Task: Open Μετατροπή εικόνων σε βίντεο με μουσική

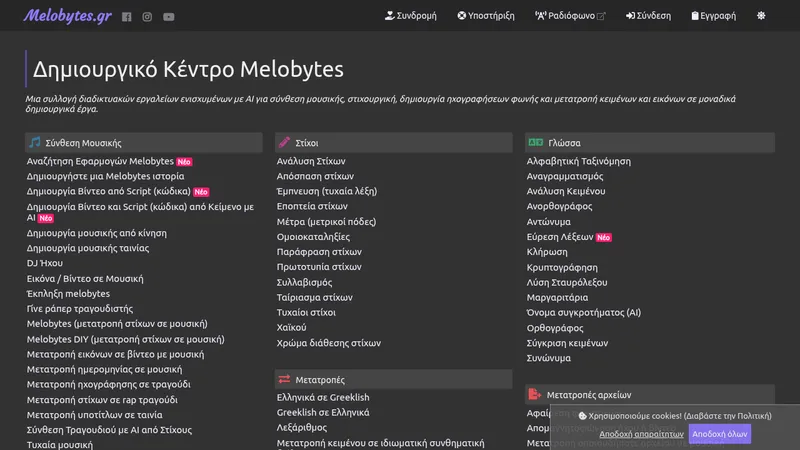Action: click(115, 354)
